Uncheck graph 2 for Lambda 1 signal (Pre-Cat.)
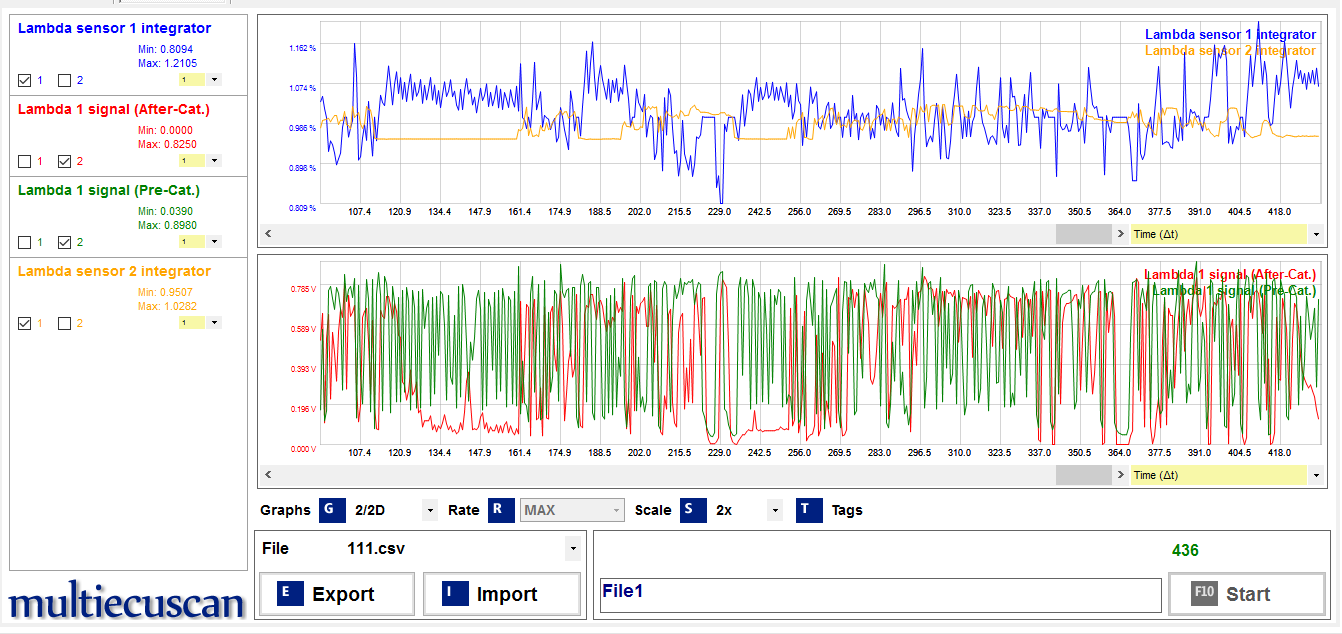The image size is (1342, 634). [64, 242]
